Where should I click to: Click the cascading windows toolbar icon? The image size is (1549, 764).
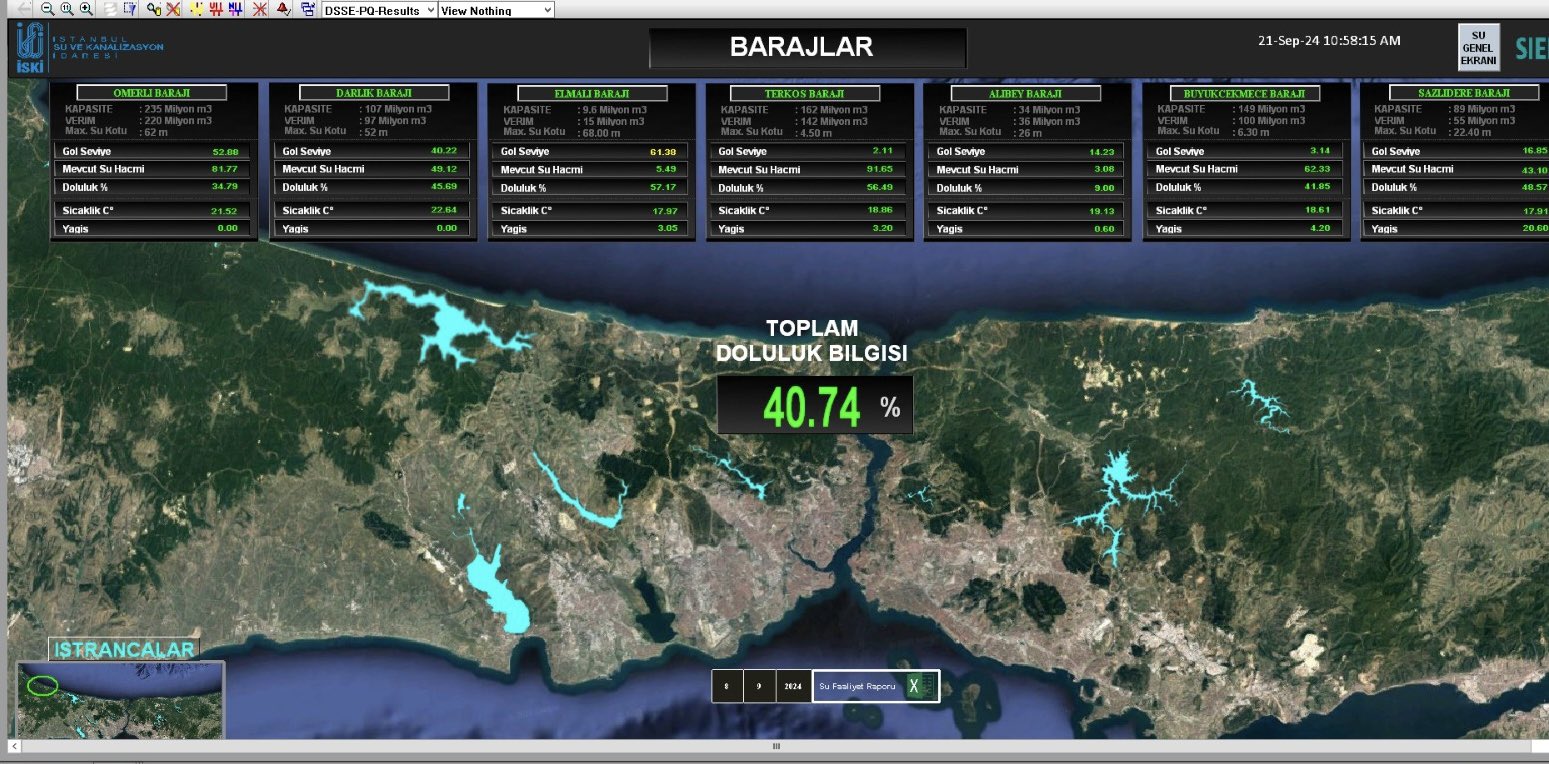click(307, 9)
